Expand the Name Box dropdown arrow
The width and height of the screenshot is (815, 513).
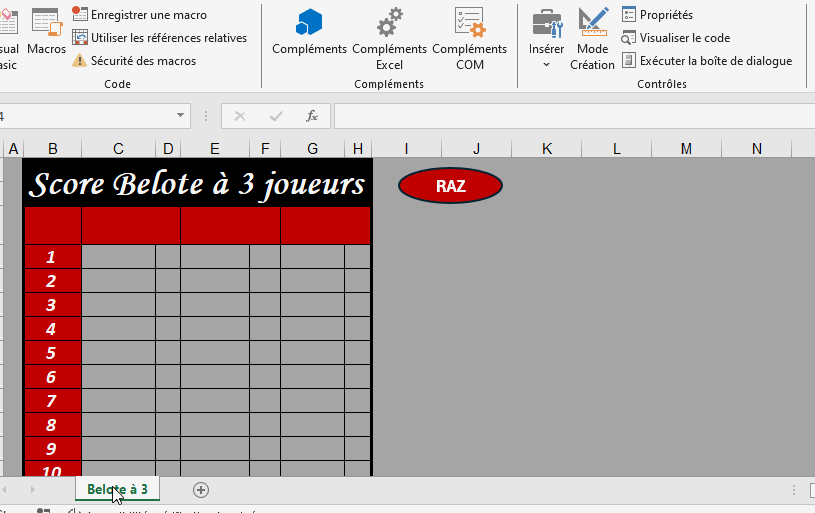point(181,116)
